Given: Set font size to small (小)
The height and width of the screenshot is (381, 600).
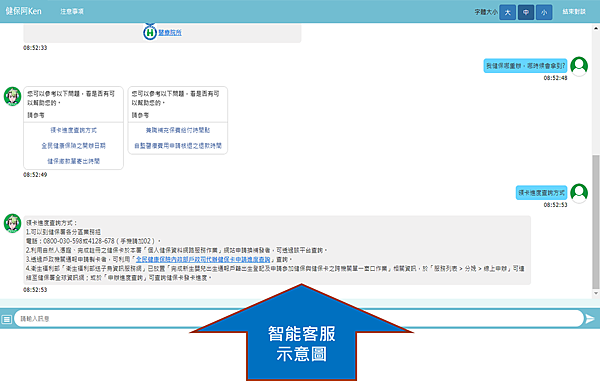Looking at the screenshot, I should (x=544, y=12).
